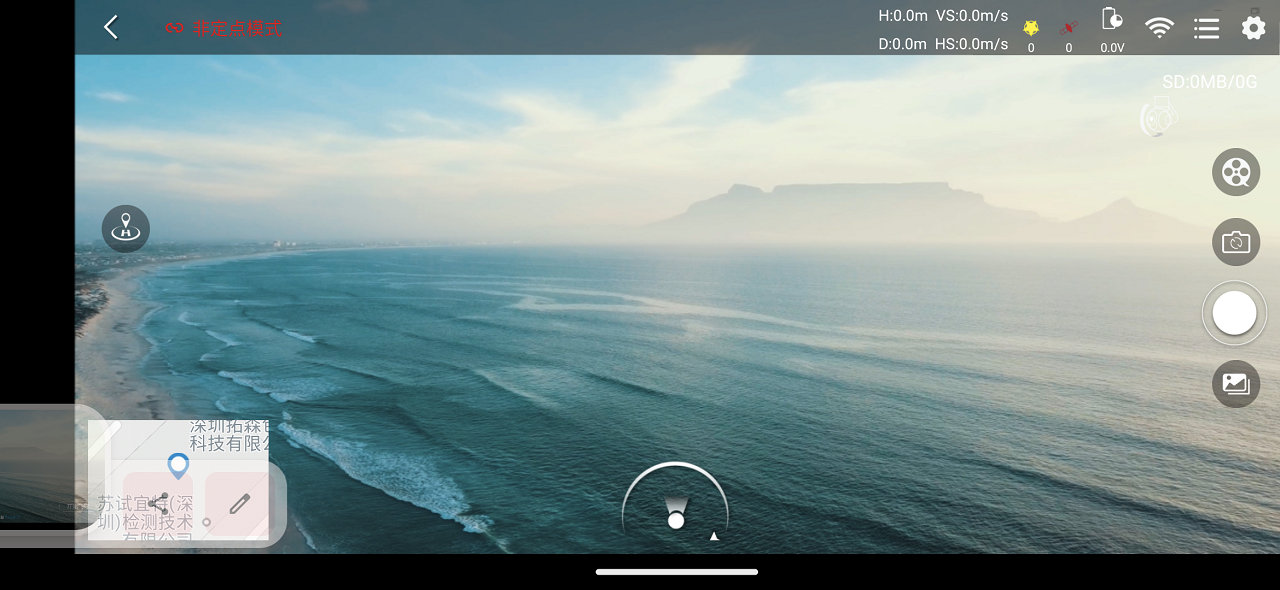Tap the red link icon beside 非定点模式
1280x590 pixels.
pyautogui.click(x=175, y=28)
